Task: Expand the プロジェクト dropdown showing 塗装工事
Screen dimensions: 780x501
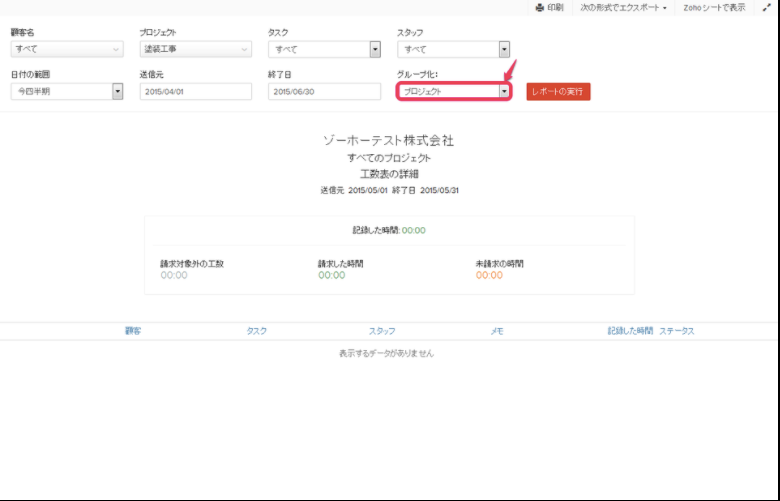Action: coord(195,49)
